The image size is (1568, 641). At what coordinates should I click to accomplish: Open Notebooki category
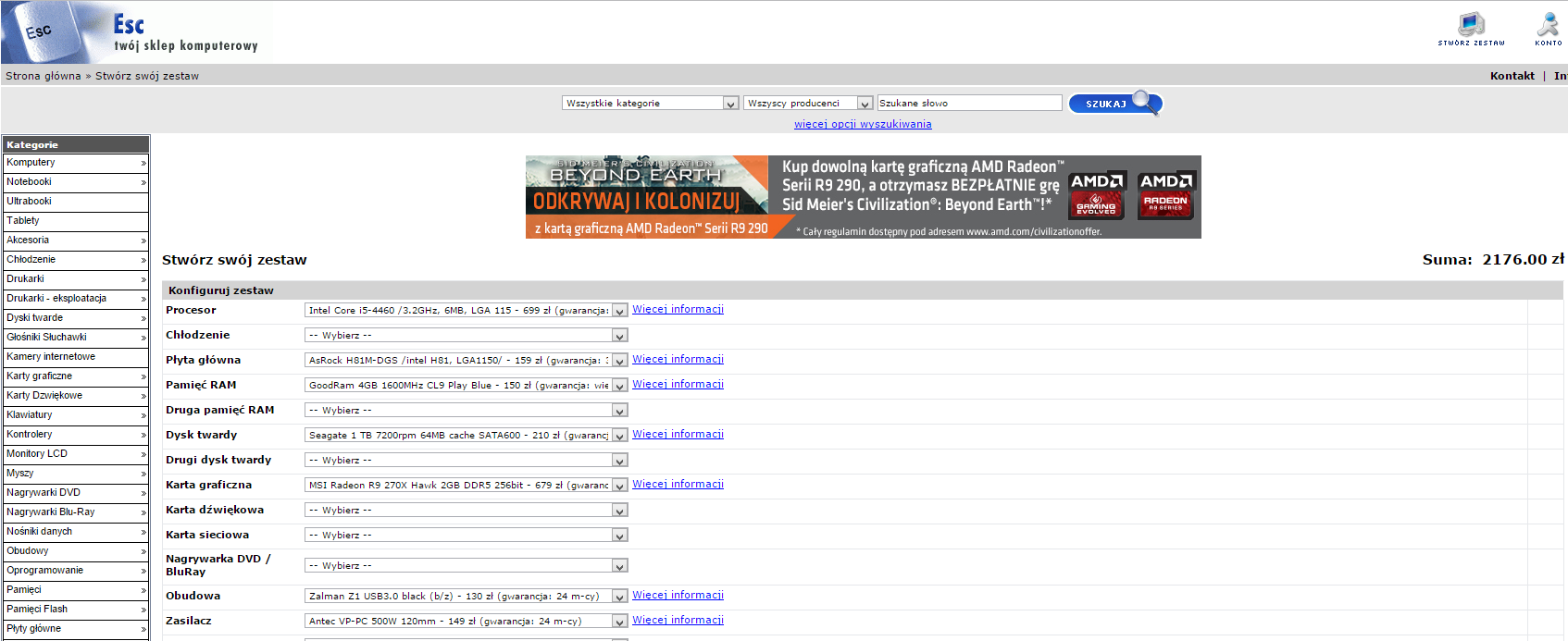(75, 182)
